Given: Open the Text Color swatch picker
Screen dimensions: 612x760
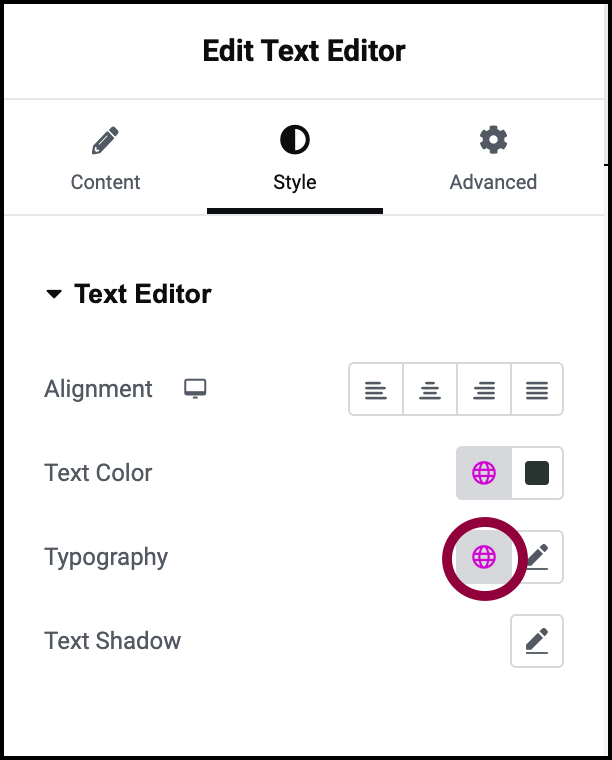Looking at the screenshot, I should [537, 473].
